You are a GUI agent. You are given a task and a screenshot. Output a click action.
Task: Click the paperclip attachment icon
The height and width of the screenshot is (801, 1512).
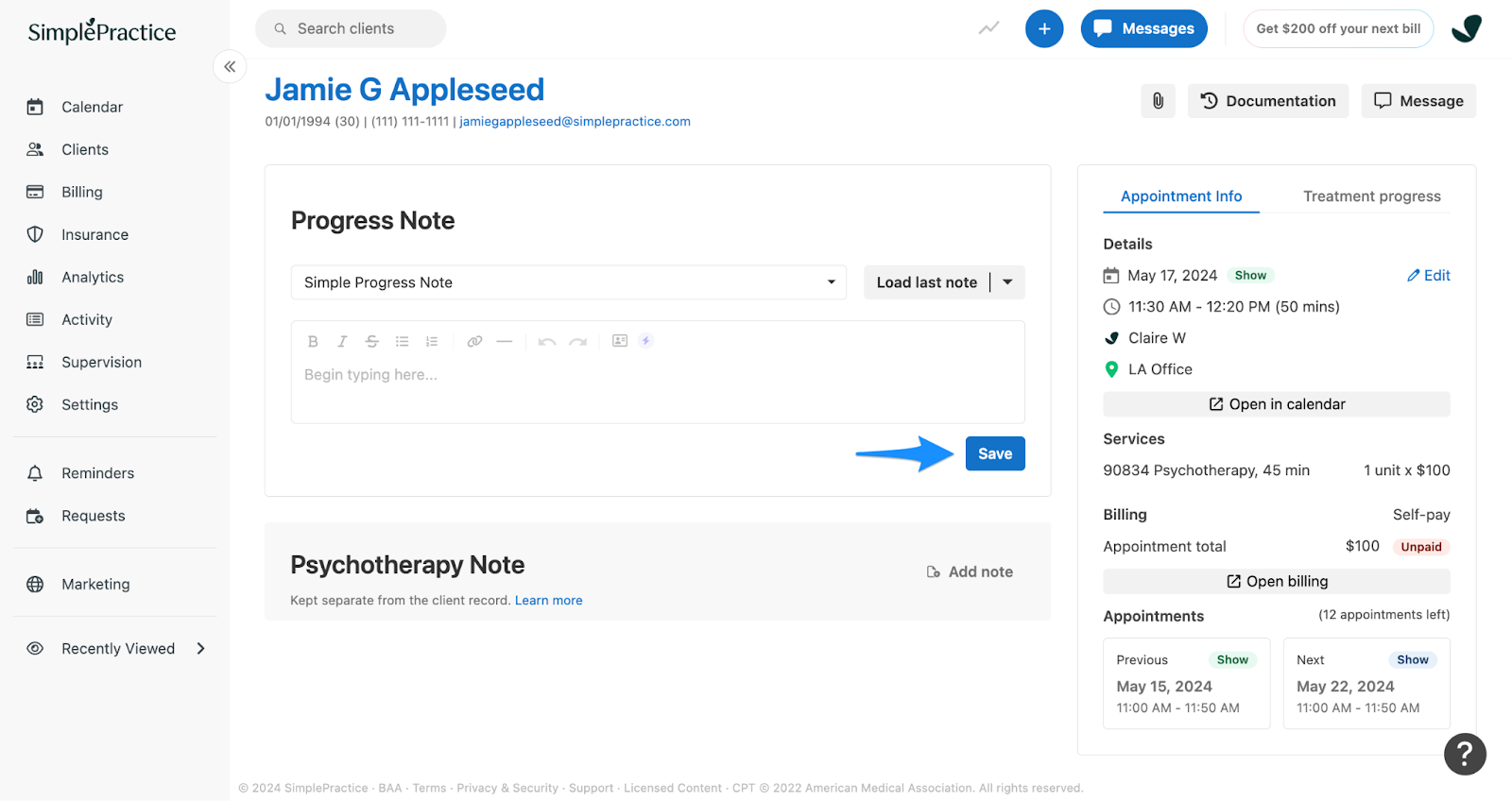(x=1158, y=101)
